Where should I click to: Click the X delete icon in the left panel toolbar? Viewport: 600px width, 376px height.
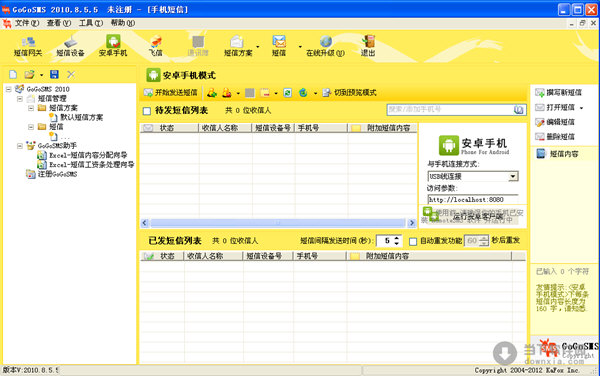click(x=71, y=75)
